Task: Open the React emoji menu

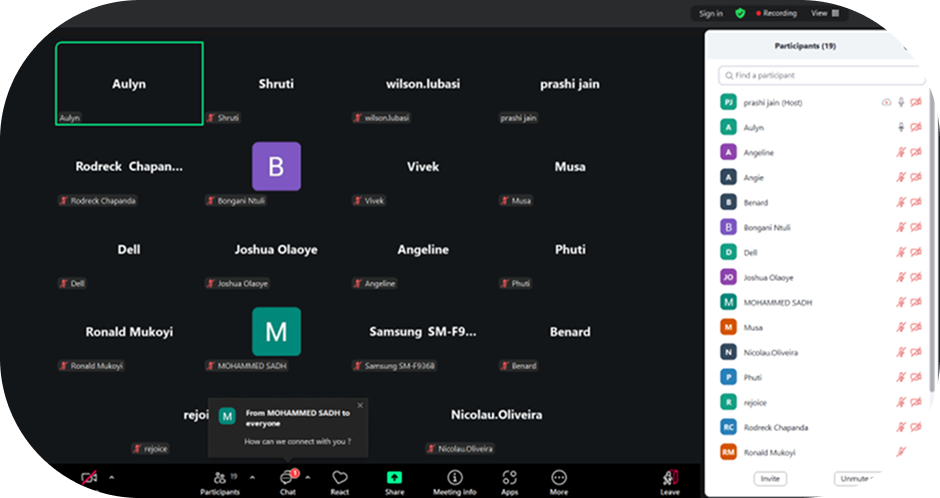Action: tap(340, 482)
